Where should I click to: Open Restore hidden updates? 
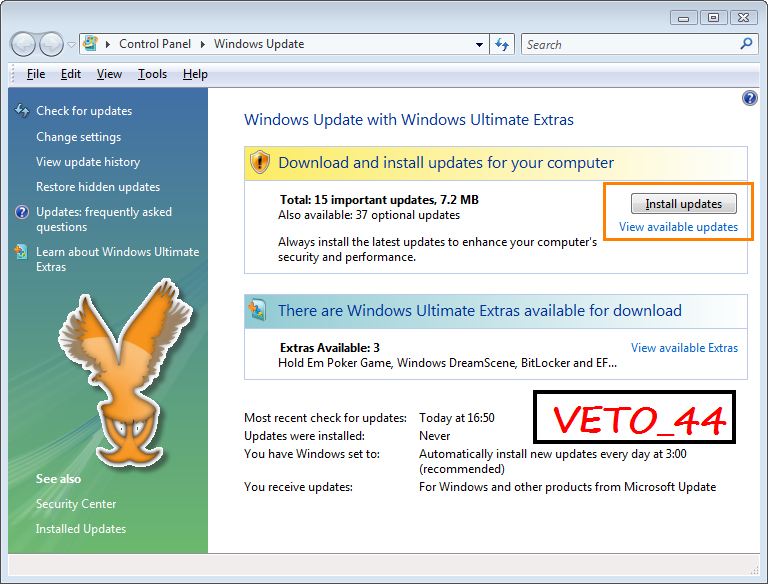pyautogui.click(x=98, y=187)
